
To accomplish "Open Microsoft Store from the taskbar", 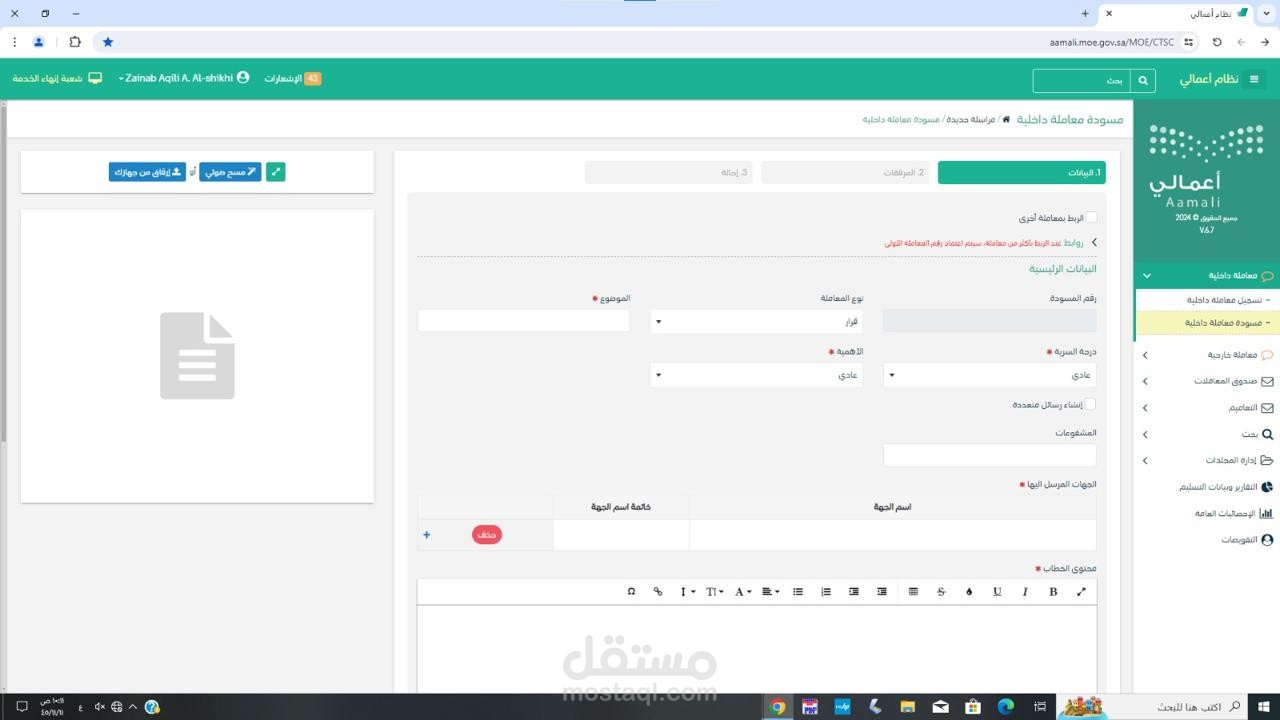I will [973, 707].
